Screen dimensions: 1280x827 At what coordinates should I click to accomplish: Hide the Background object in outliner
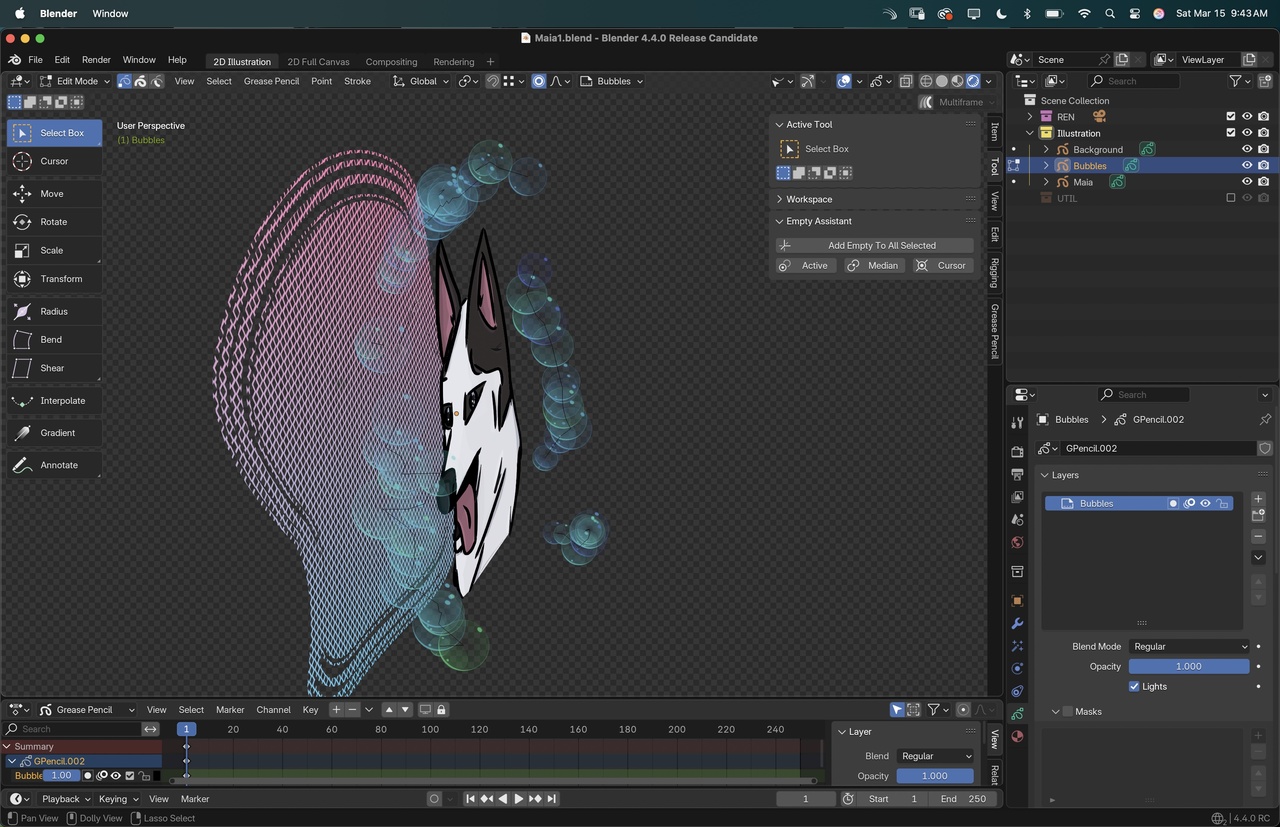[1247, 149]
